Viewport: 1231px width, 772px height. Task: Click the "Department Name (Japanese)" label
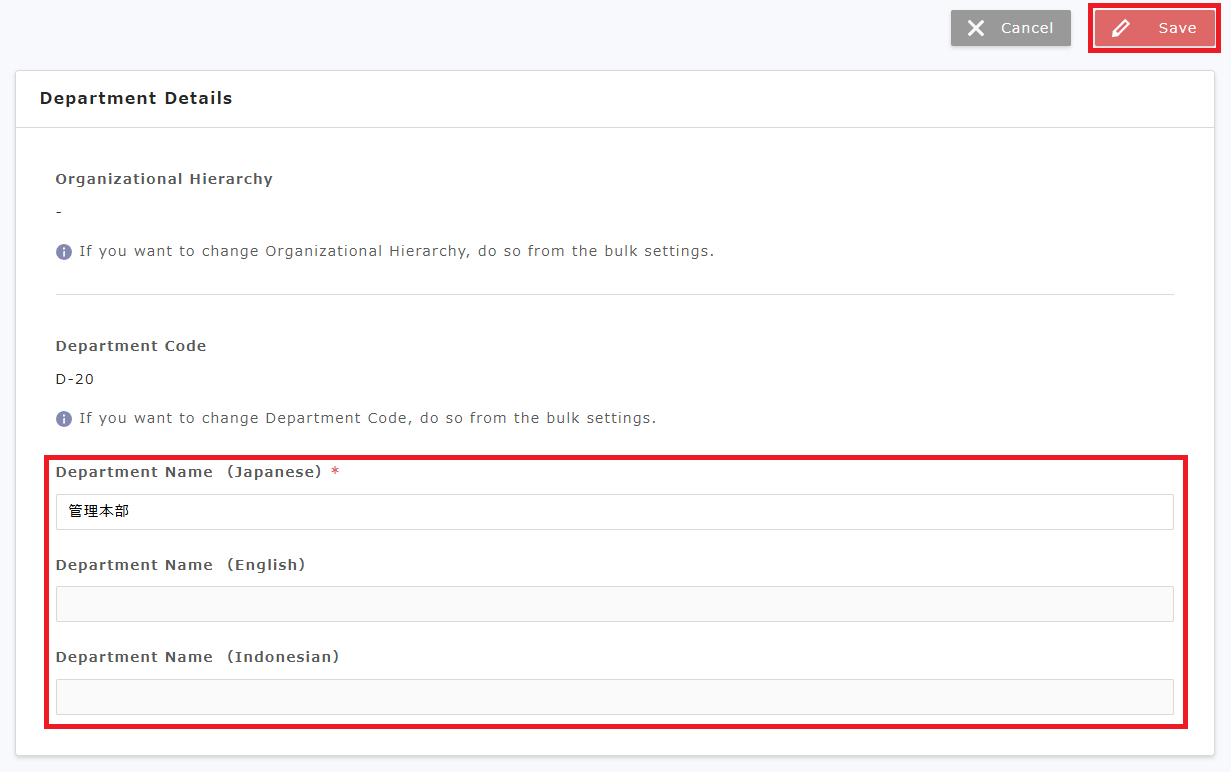(189, 472)
